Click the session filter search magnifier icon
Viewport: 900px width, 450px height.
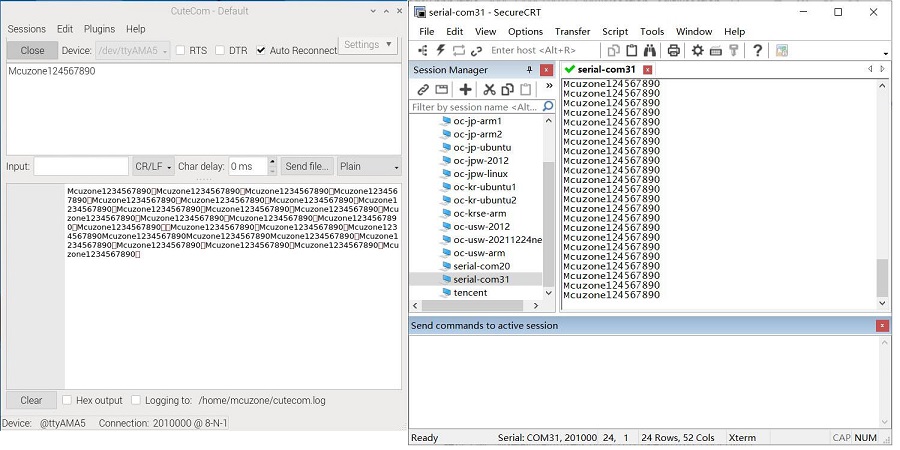click(x=548, y=106)
